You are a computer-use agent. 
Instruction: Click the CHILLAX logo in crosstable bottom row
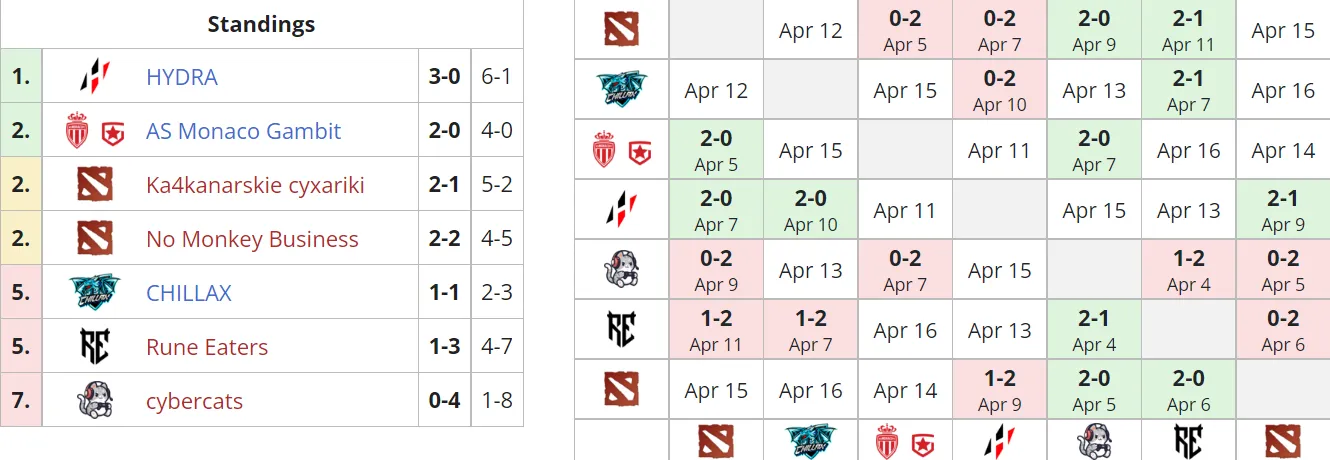pos(810,441)
